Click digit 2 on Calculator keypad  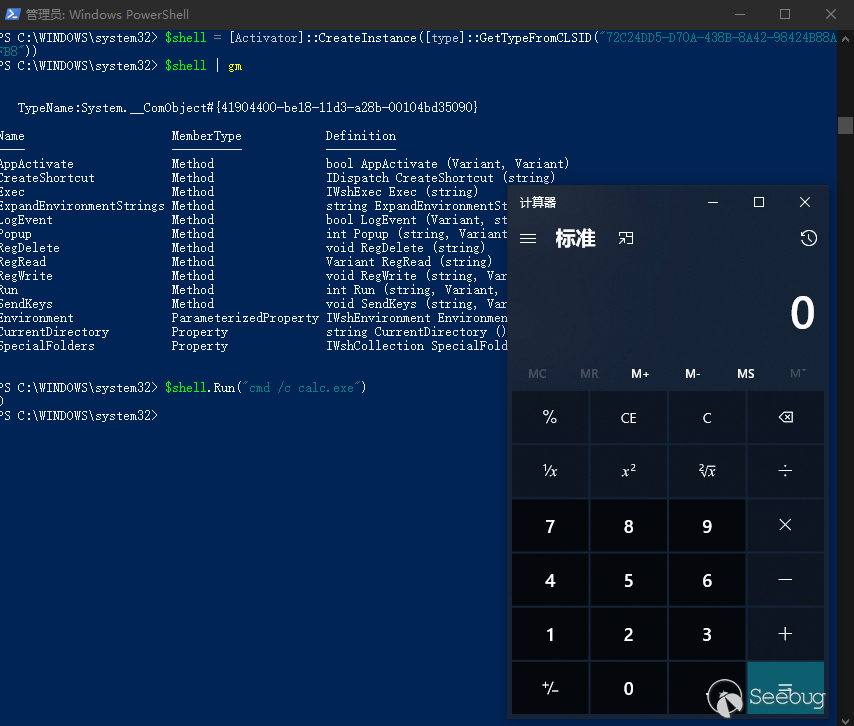click(629, 634)
